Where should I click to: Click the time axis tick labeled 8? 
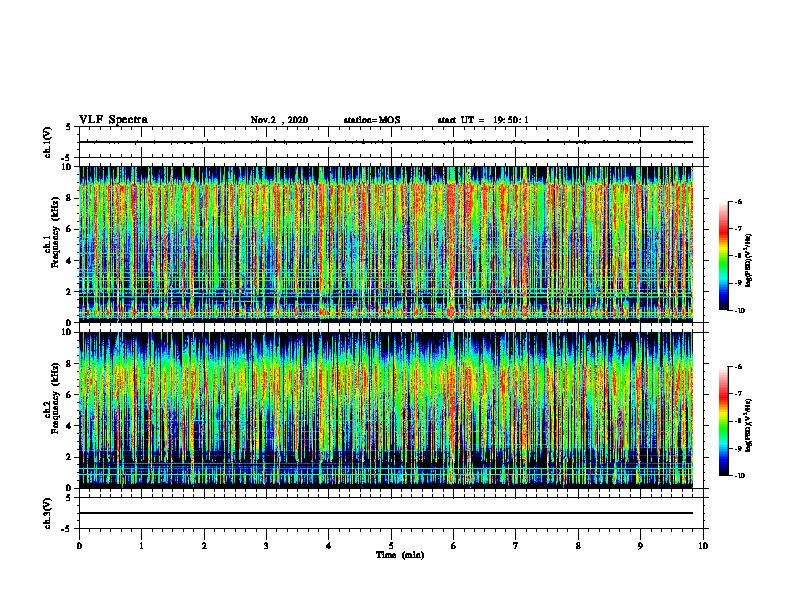[578, 545]
